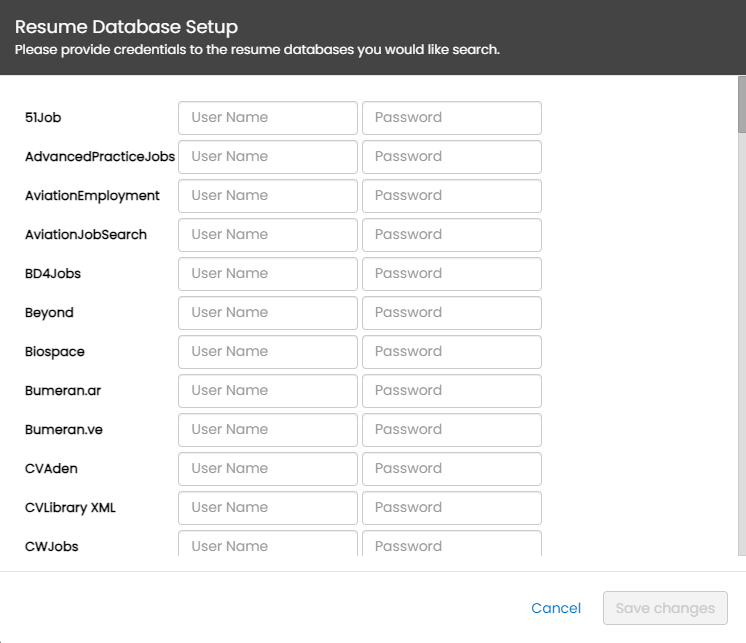Click the CVLibrary XML User Name field

tap(268, 508)
